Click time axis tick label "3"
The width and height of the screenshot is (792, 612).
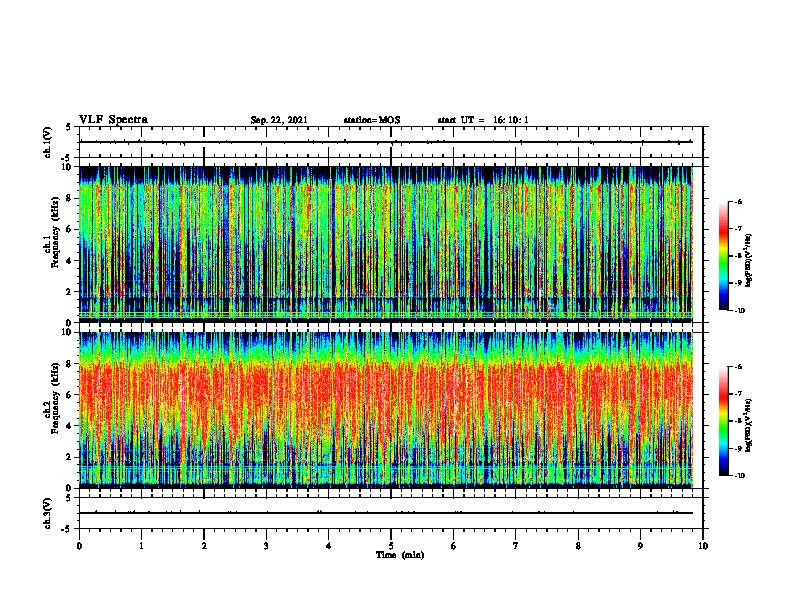(x=266, y=546)
